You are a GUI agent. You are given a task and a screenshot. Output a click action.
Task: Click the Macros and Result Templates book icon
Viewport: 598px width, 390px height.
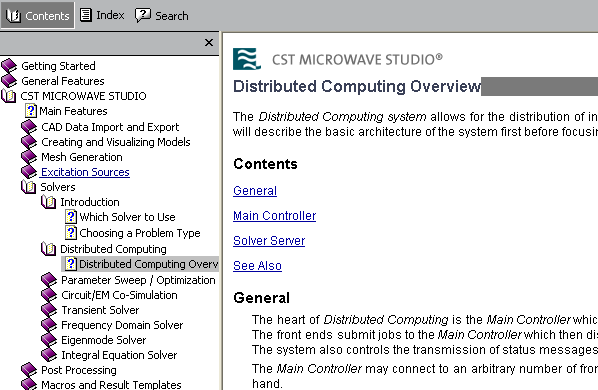29,384
